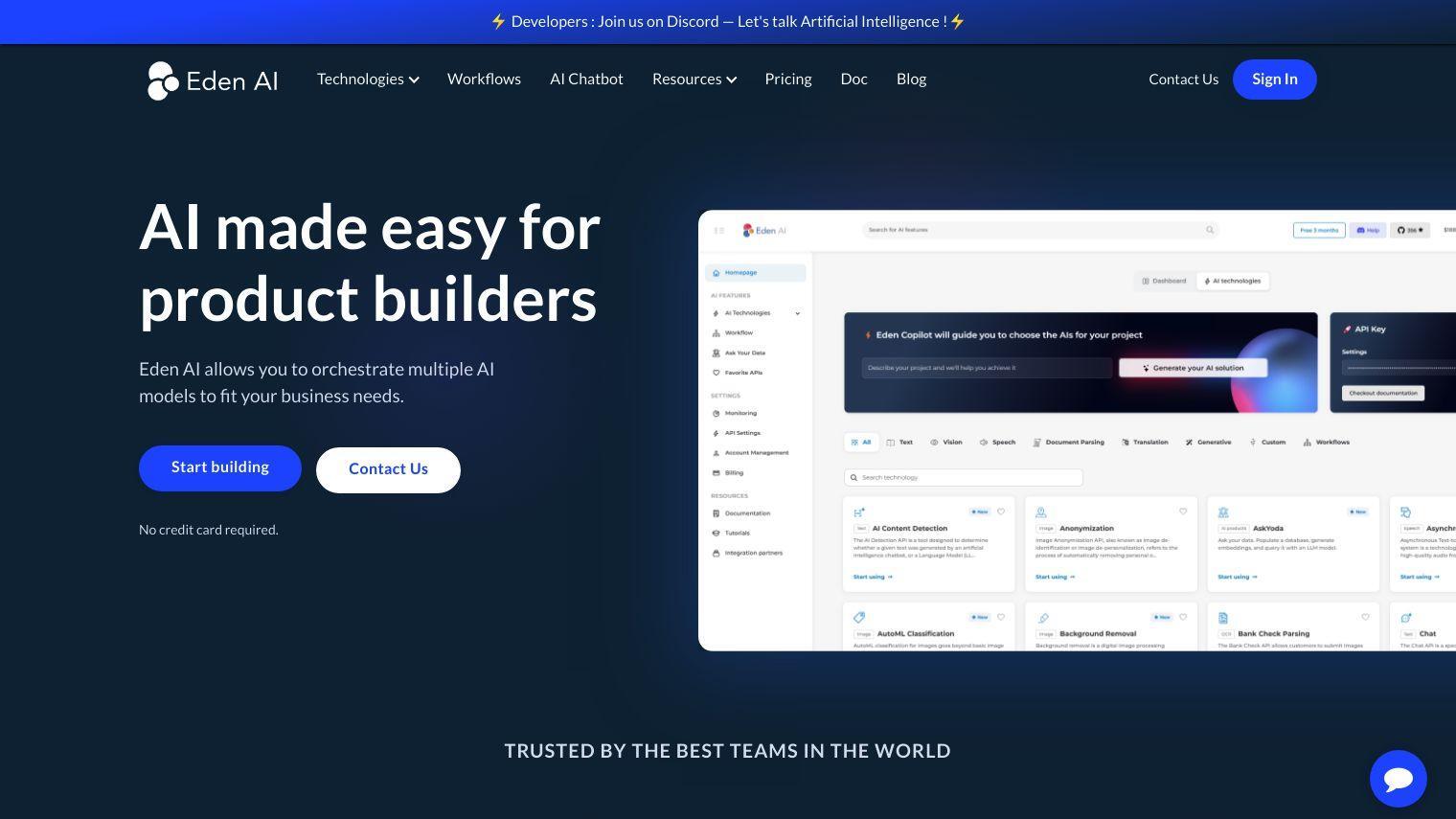This screenshot has height=819, width=1456.
Task: Click the AI Content Detection card icon
Action: (x=859, y=512)
